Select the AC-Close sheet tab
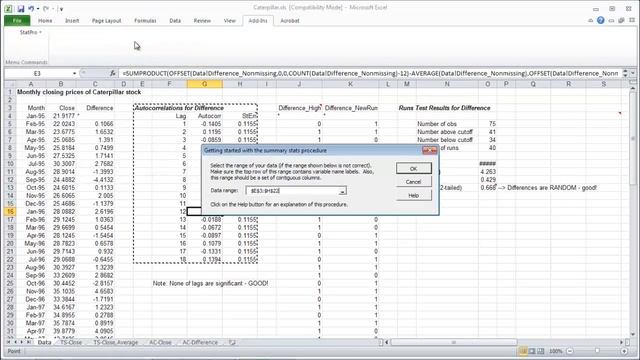Viewport: 640px width, 360px height. coord(160,342)
